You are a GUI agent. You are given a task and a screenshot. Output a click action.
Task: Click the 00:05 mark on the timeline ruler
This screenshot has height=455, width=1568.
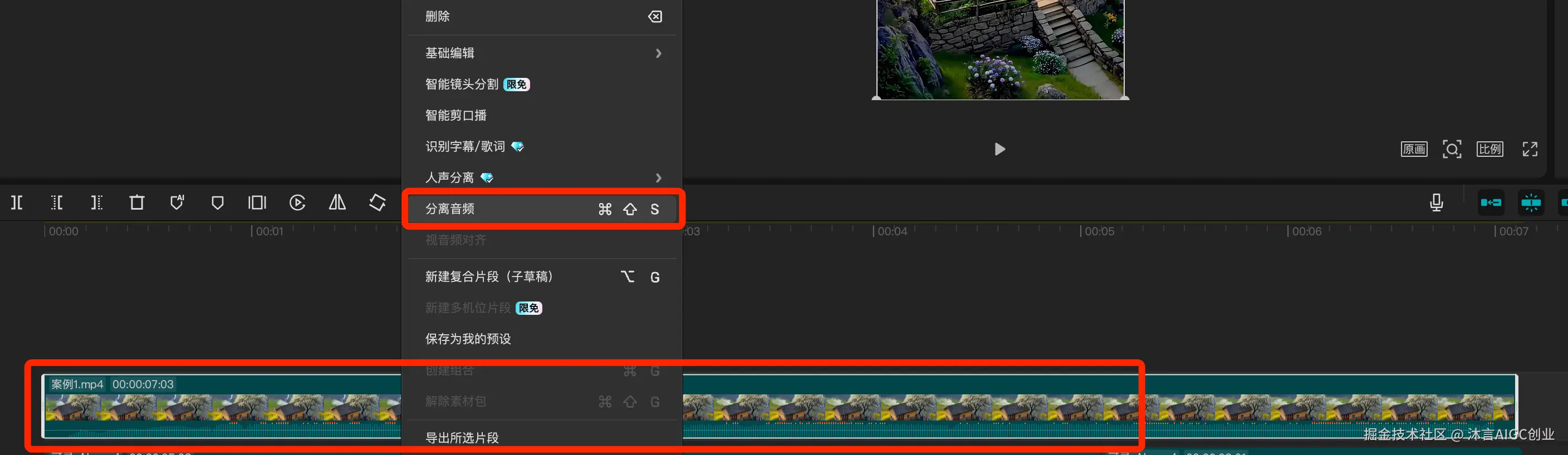[1099, 231]
